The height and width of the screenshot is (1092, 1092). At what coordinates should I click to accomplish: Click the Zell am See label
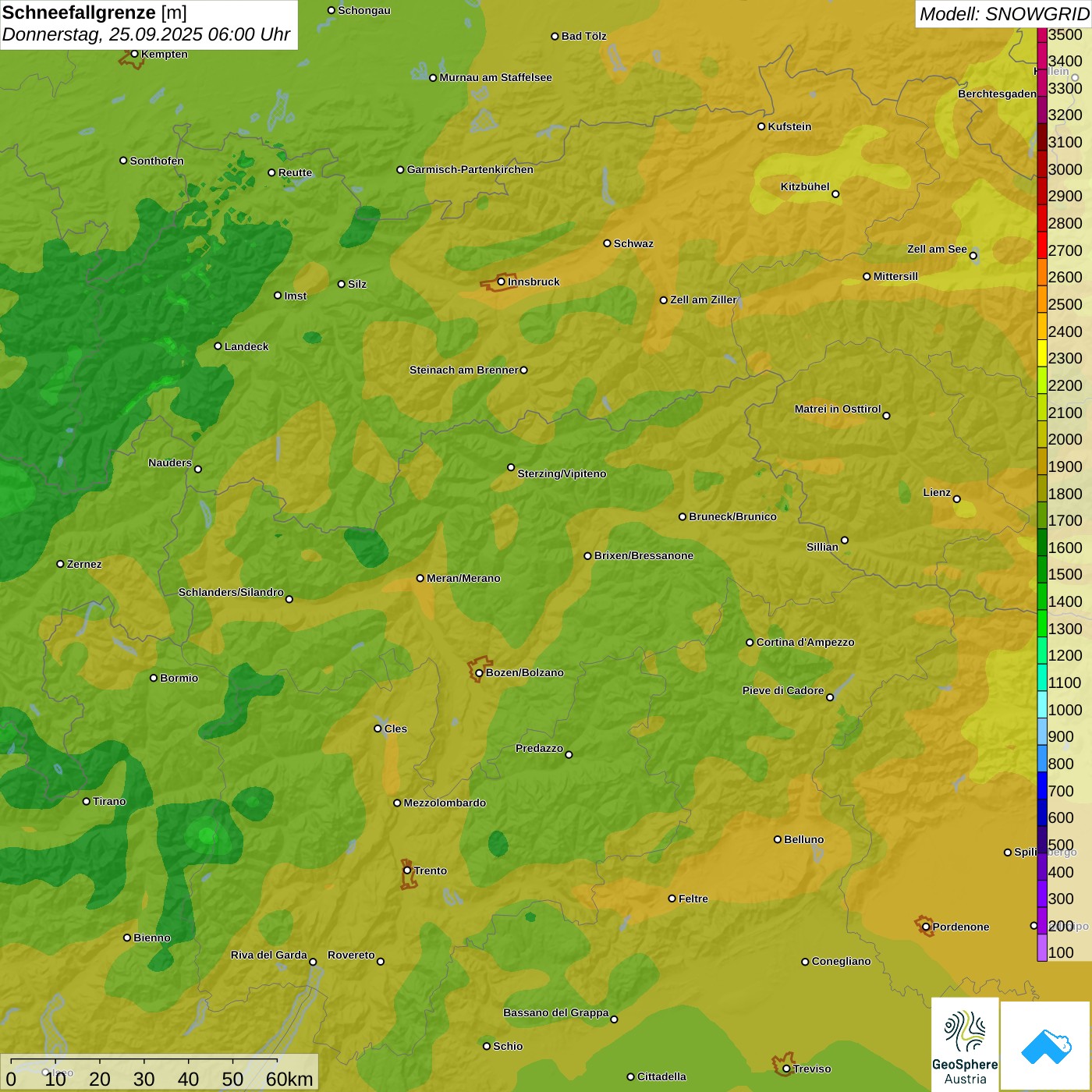(x=937, y=250)
